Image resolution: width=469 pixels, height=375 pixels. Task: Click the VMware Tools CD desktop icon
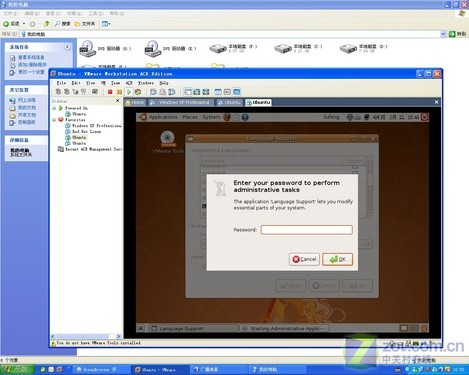tap(167, 138)
